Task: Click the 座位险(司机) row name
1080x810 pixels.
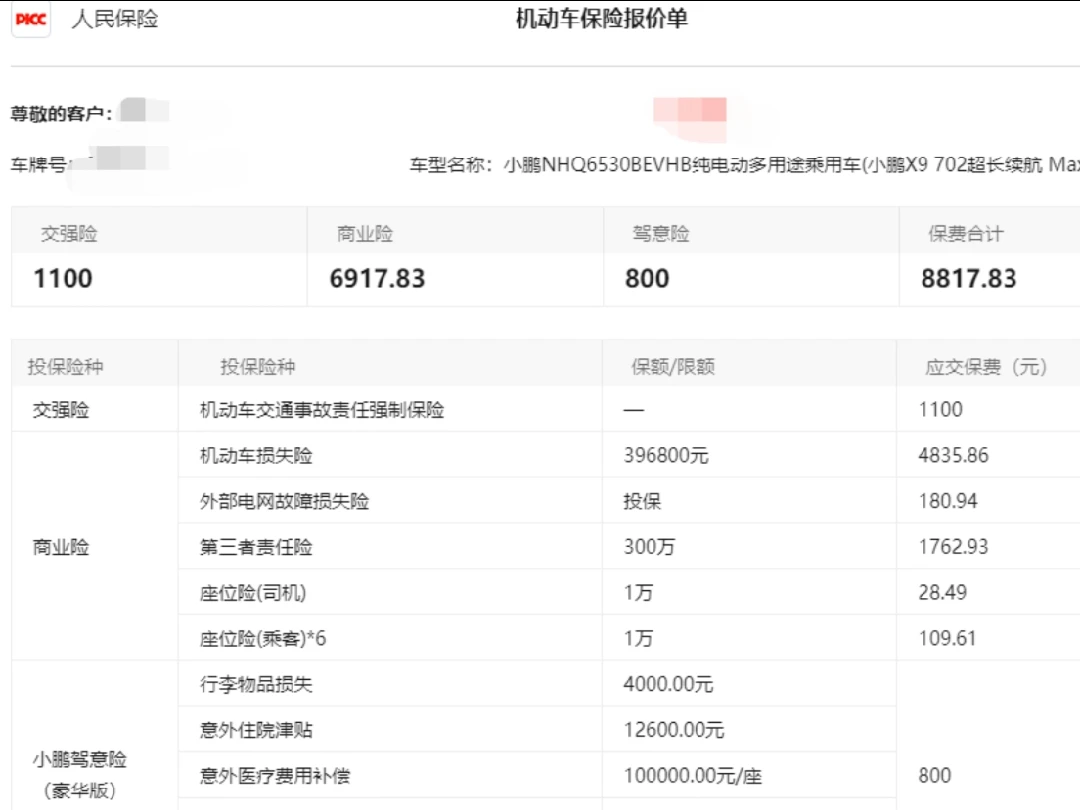Action: point(253,593)
